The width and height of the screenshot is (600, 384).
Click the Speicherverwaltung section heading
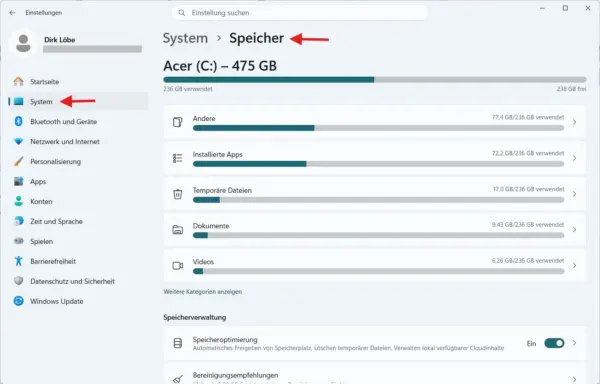coord(195,317)
